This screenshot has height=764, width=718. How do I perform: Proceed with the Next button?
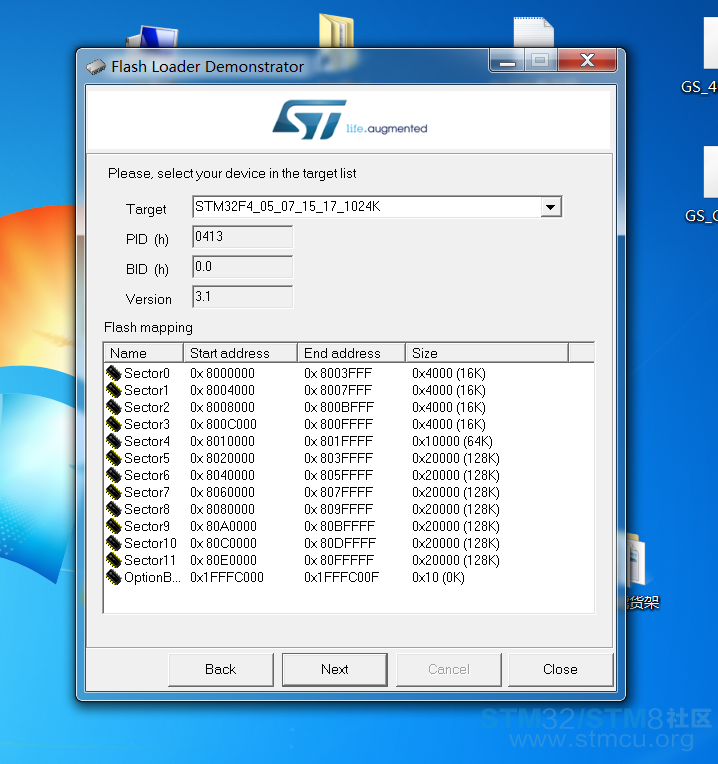(335, 669)
